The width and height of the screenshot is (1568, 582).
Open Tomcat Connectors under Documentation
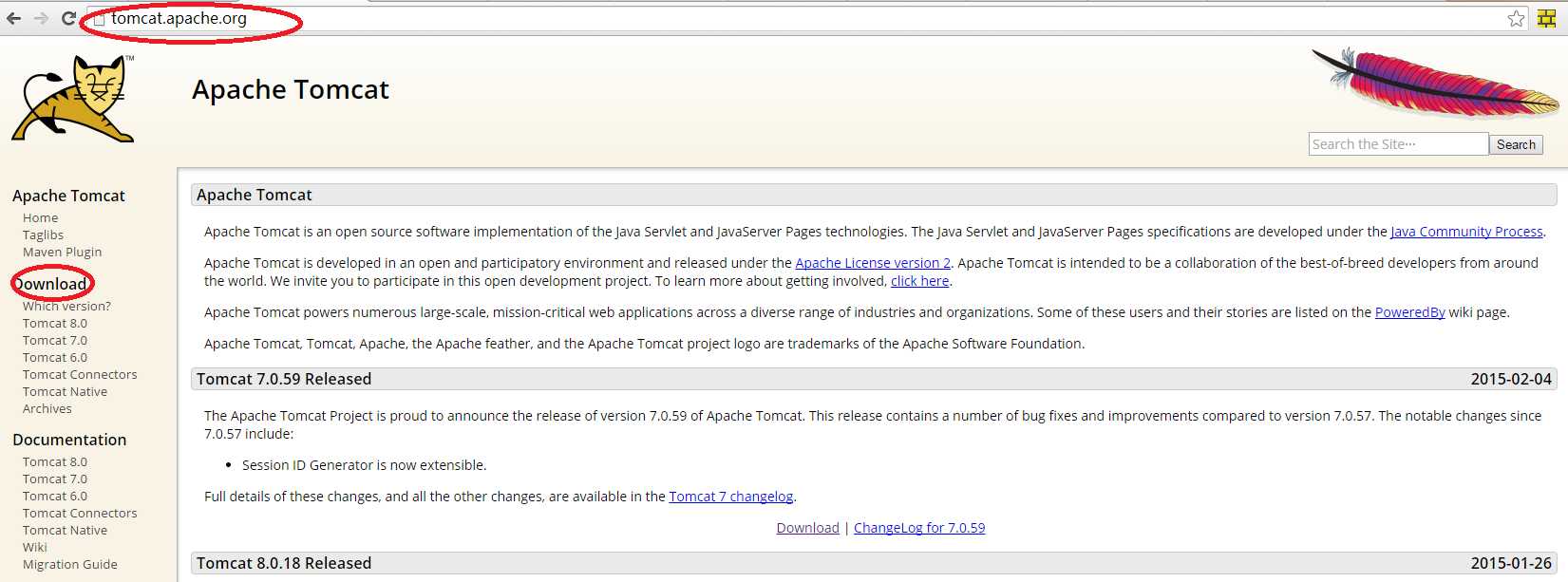[x=80, y=514]
